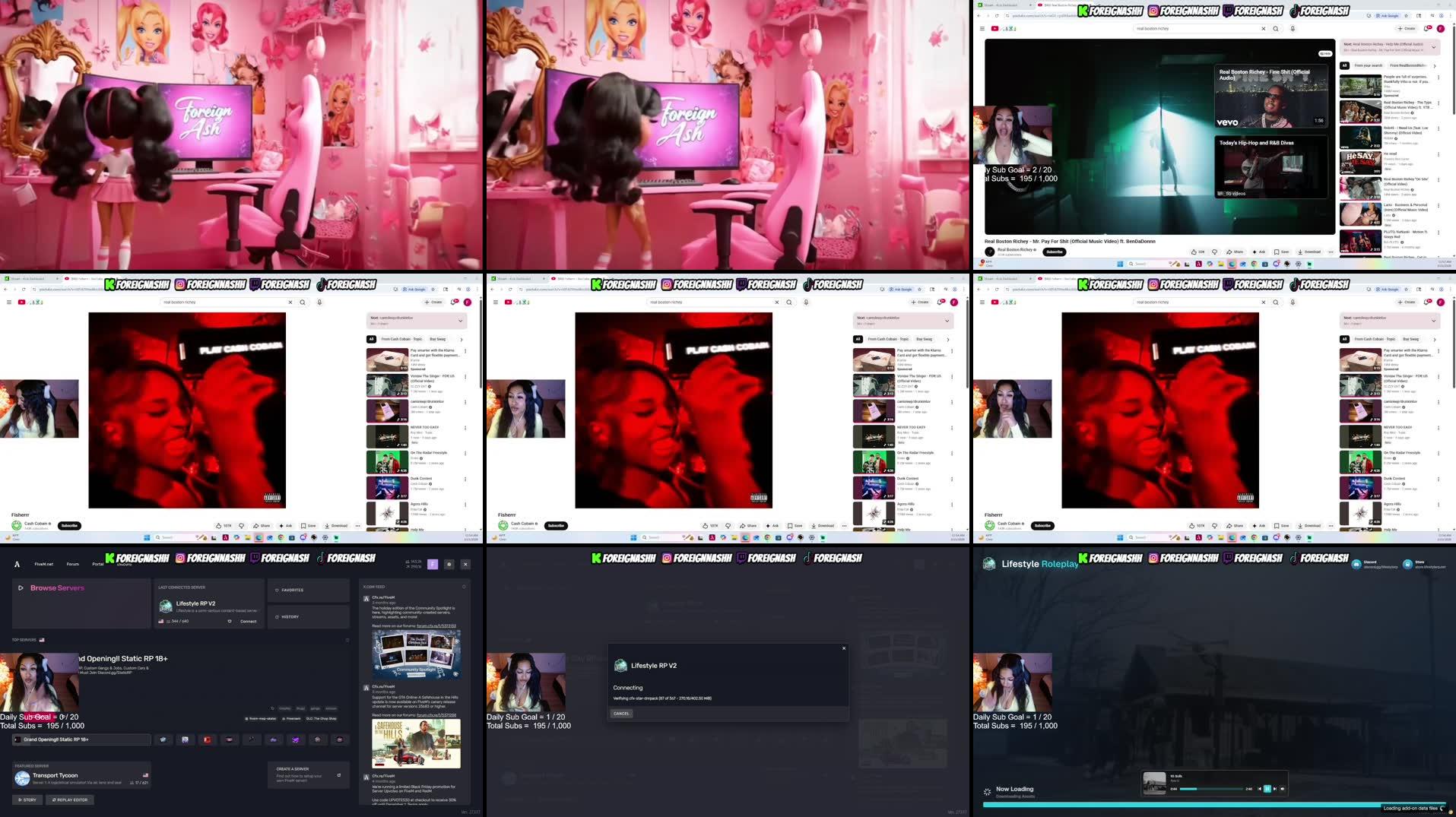Dislike the Fisherrr video in right Cash Cobain frame
Screen dimensions: 1456x817
(1214, 525)
